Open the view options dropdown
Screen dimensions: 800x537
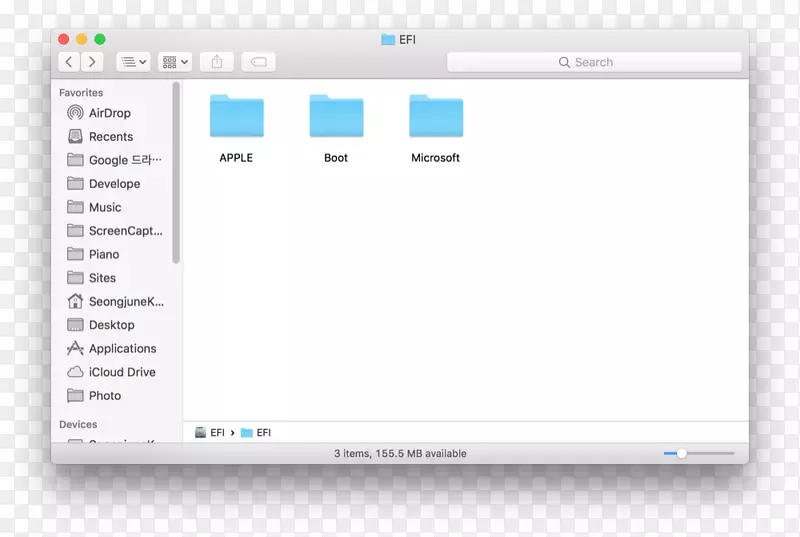pyautogui.click(x=133, y=62)
